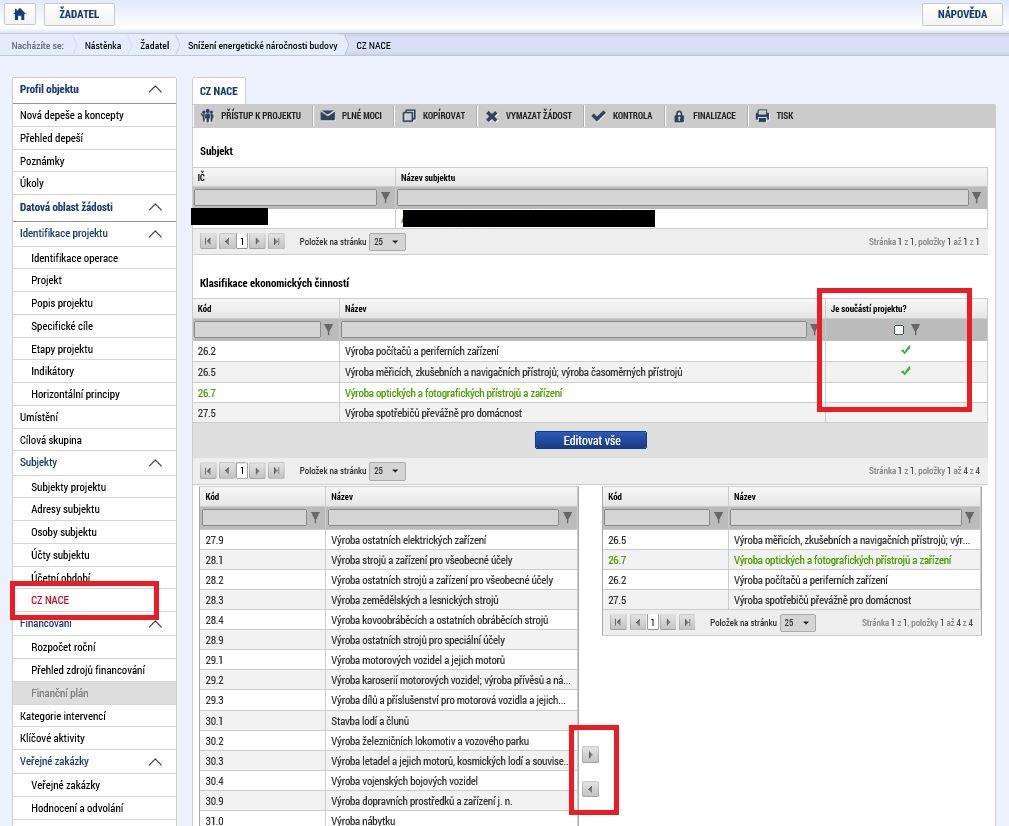1009x826 pixels.
Task: Open Položek na stránku dropdown below Editovat vše
Action: coord(387,471)
